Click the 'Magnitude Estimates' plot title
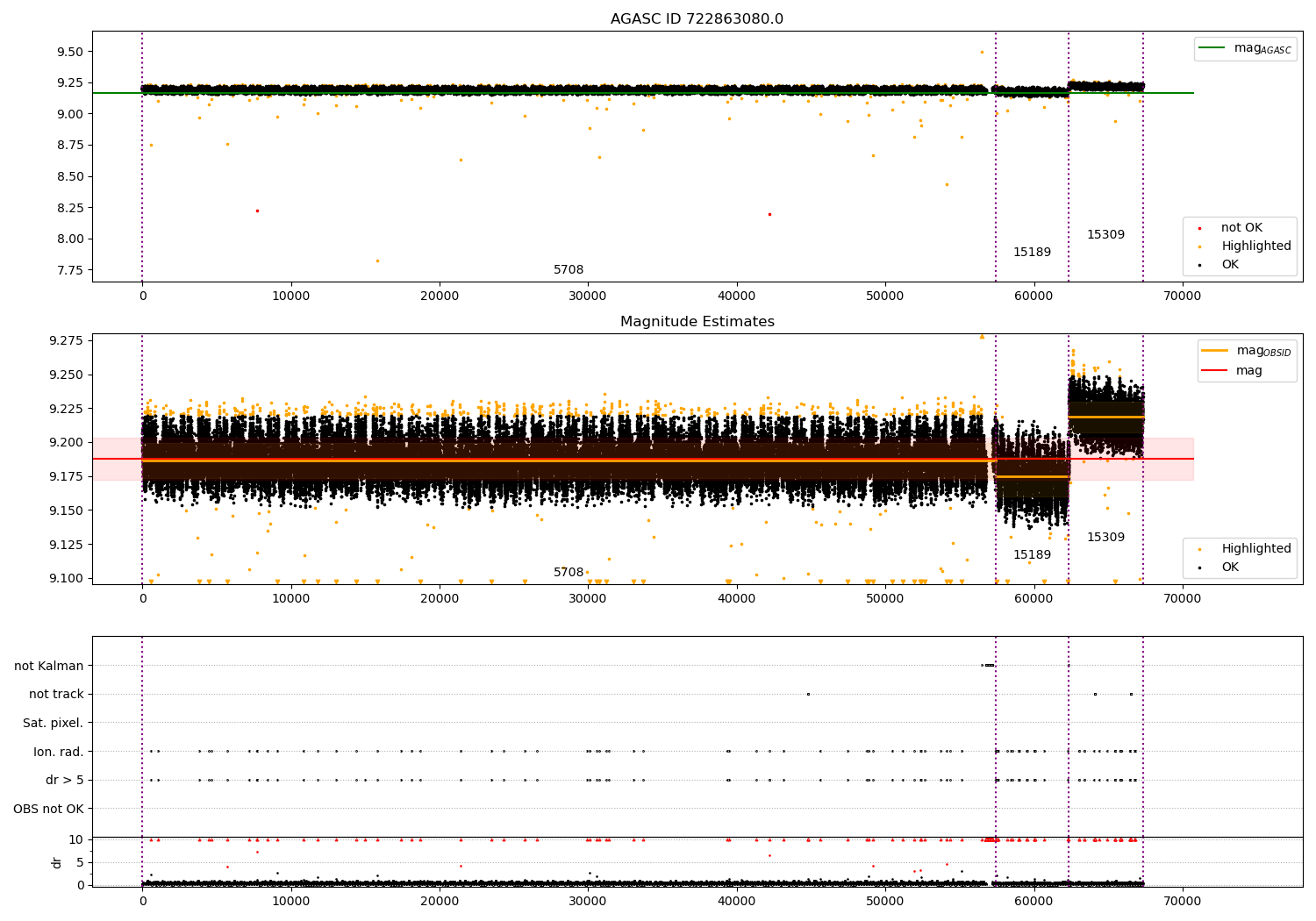 [697, 322]
